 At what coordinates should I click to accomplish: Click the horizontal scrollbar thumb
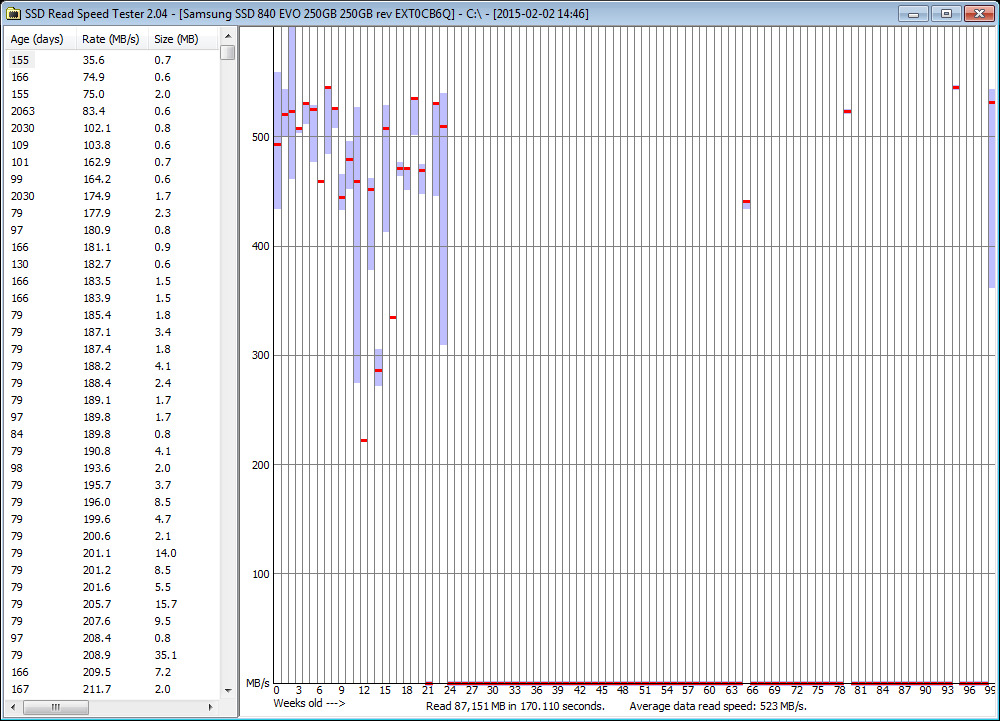(55, 707)
